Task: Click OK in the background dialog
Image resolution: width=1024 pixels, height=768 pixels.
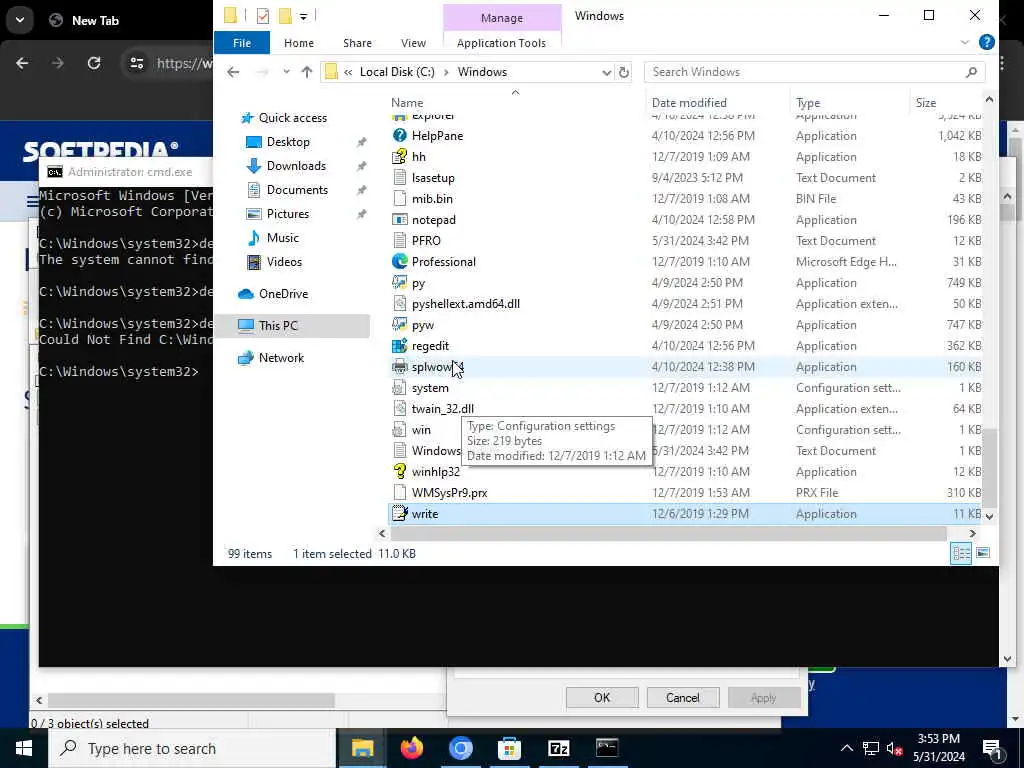Action: [x=602, y=697]
